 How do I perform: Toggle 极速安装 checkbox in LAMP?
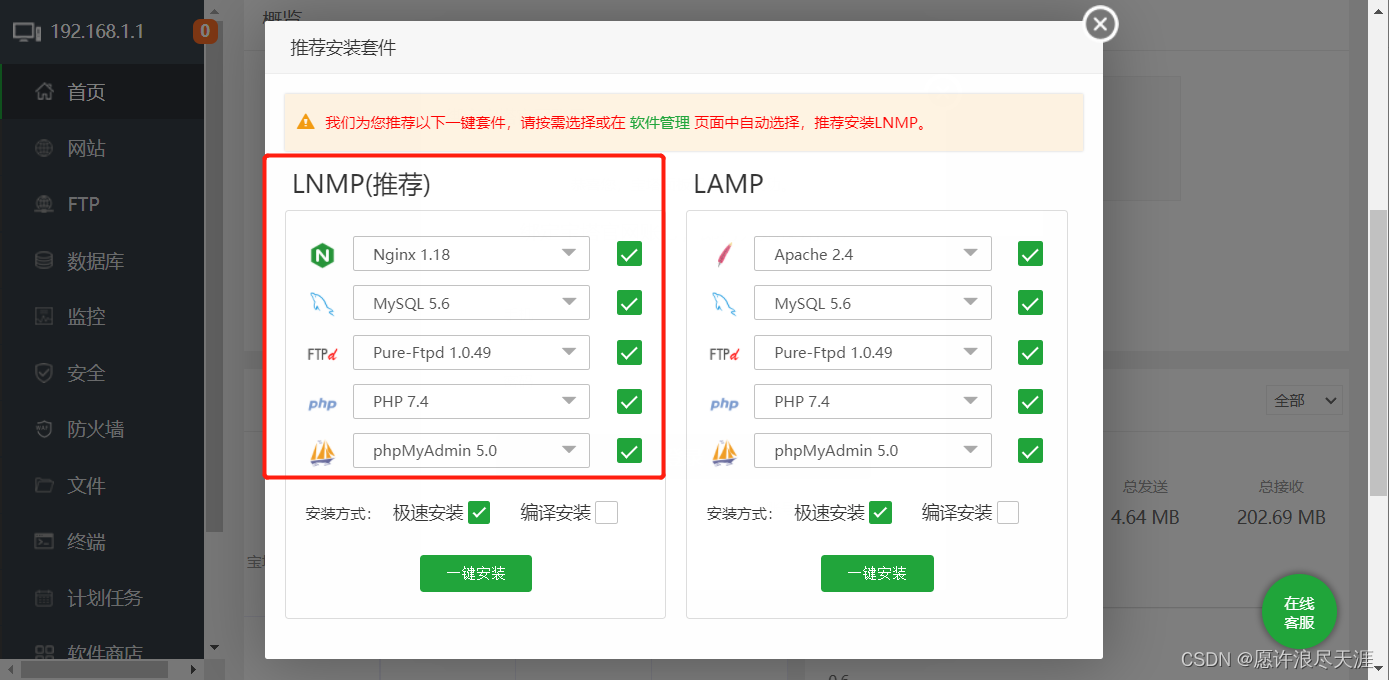[x=880, y=513]
